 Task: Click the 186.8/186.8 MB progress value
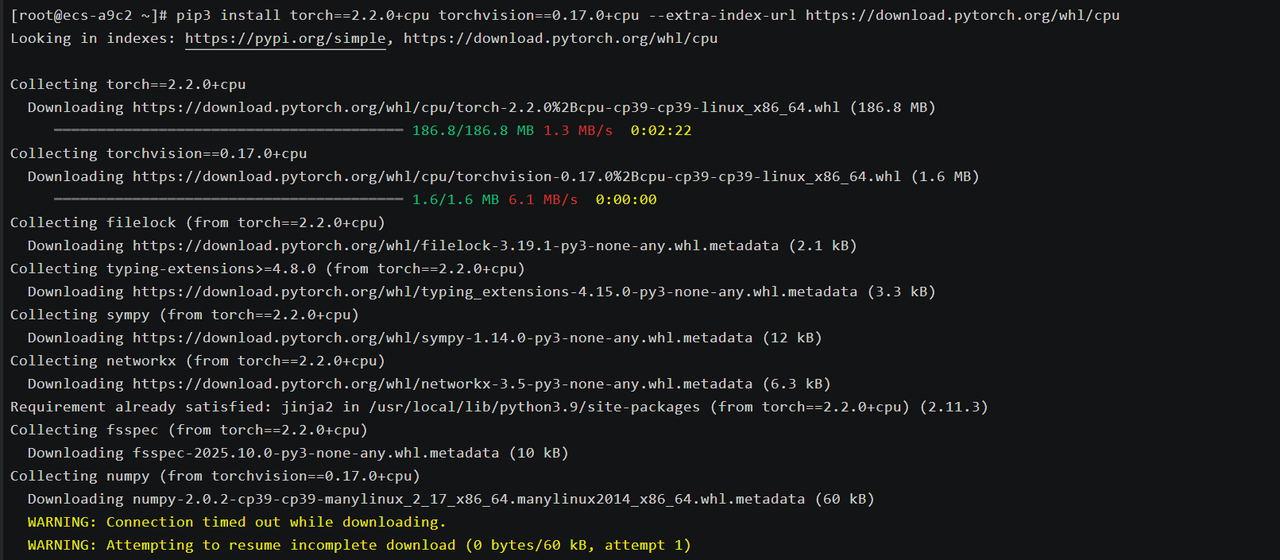pyautogui.click(x=473, y=131)
